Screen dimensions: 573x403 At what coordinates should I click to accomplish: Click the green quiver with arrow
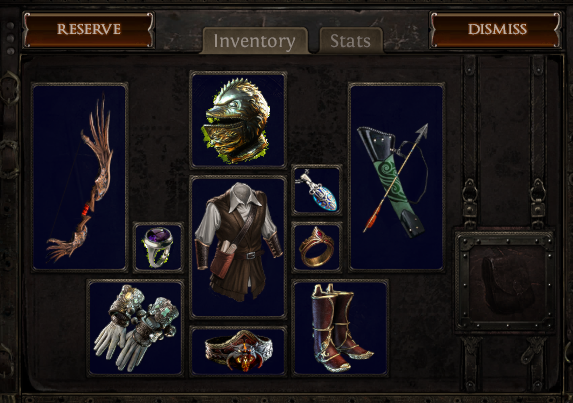pos(396,177)
